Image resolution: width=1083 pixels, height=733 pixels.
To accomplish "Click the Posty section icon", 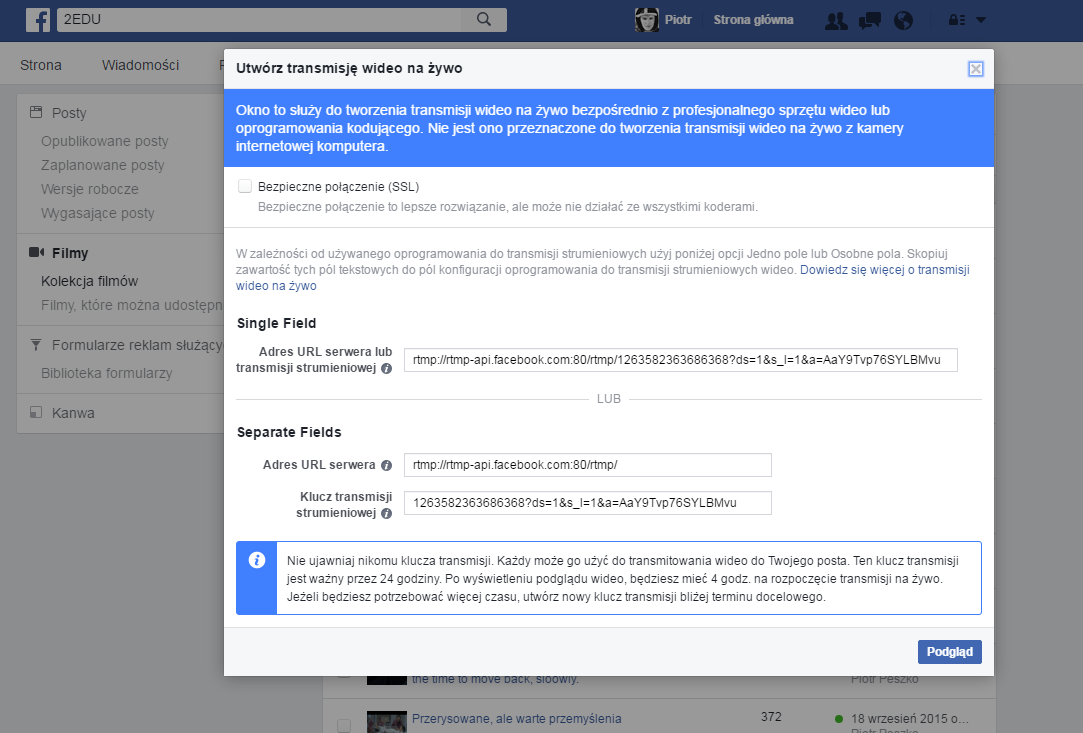I will 36,112.
